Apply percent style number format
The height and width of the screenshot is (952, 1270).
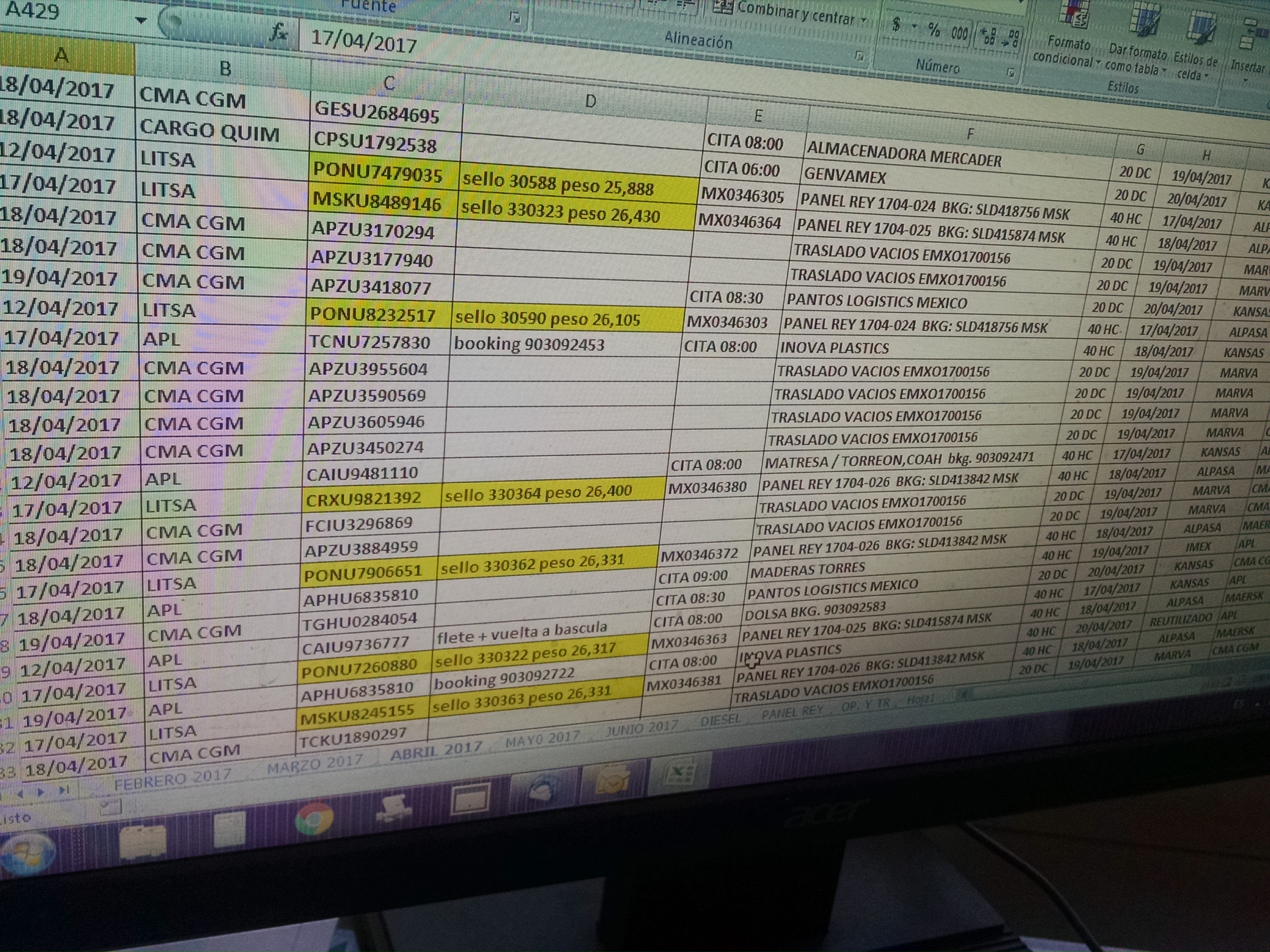point(934,30)
